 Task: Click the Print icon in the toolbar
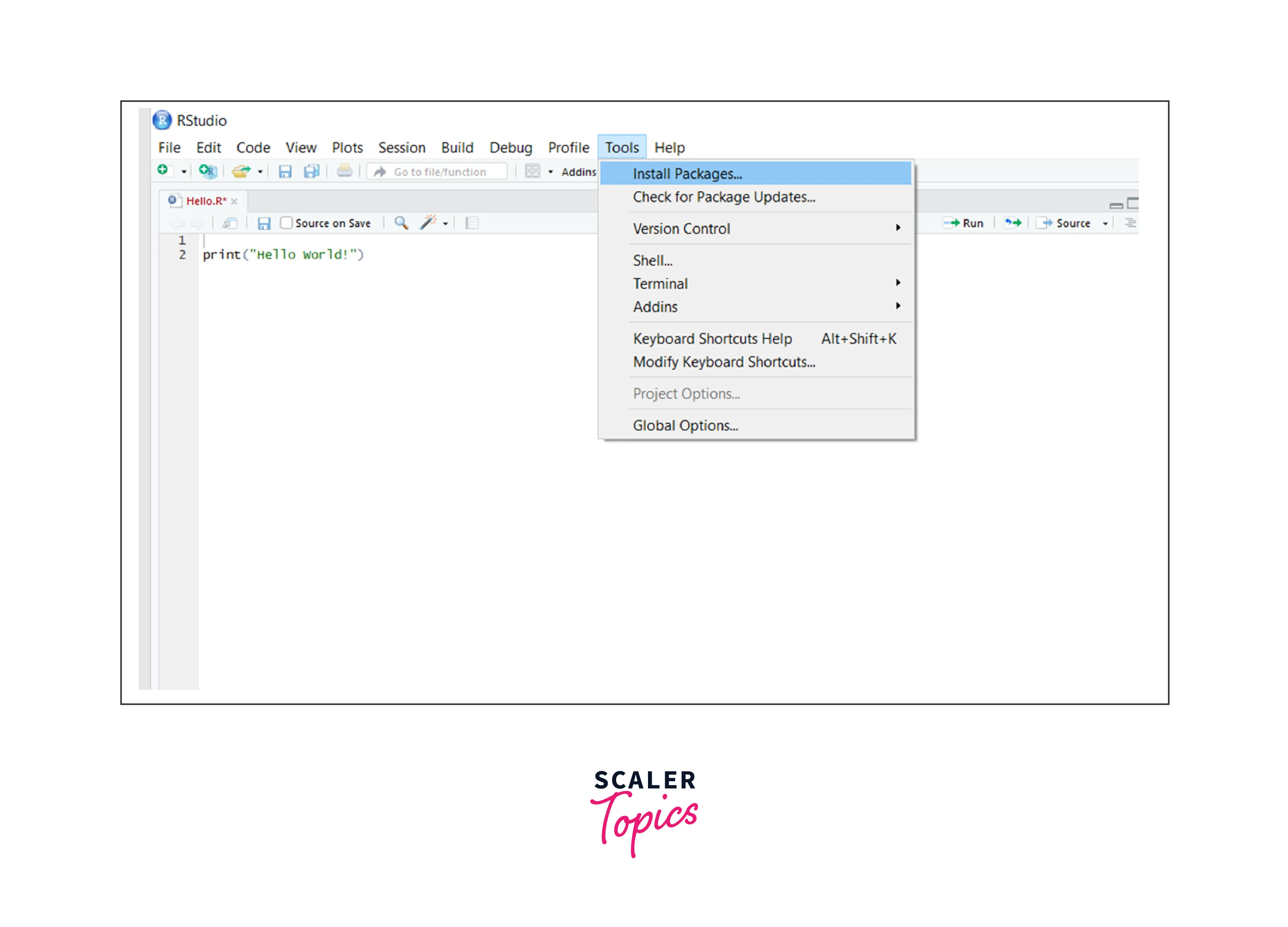point(344,171)
